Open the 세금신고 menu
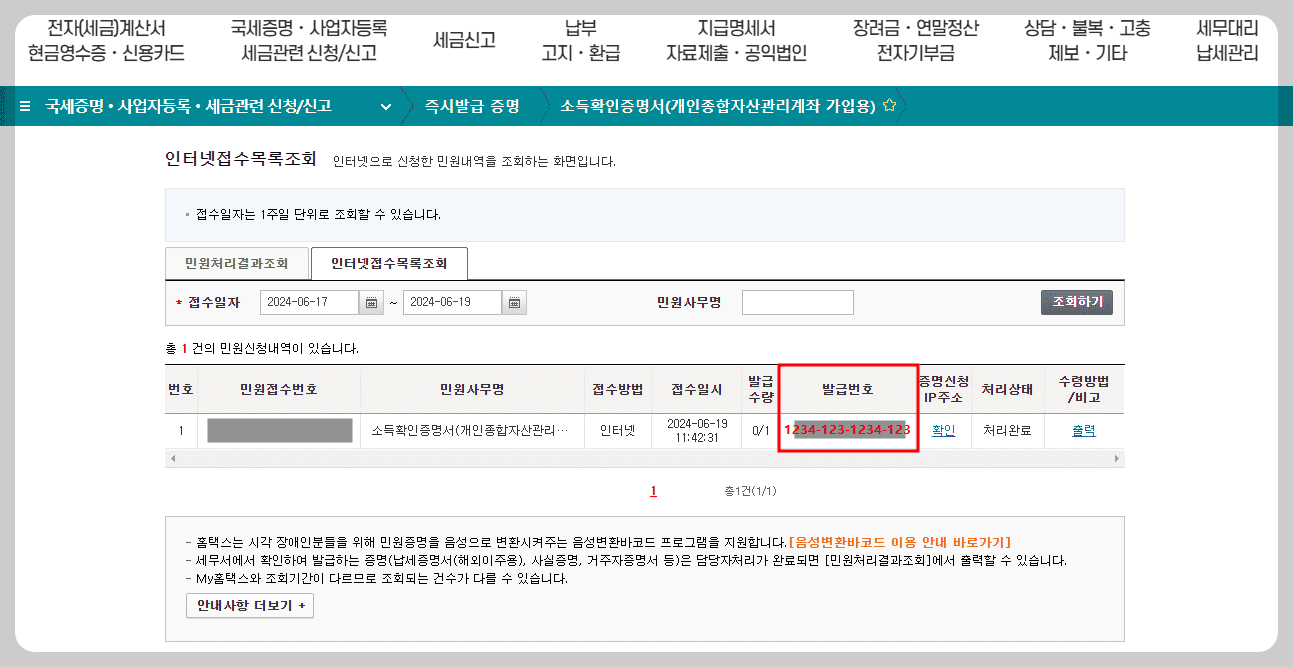The height and width of the screenshot is (667, 1293). coord(463,41)
